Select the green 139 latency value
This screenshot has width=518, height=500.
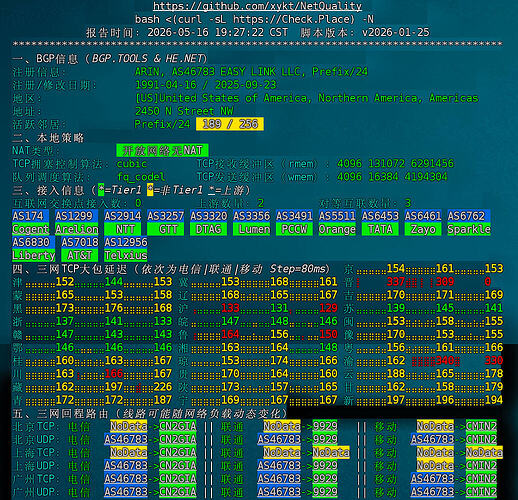tap(396, 308)
